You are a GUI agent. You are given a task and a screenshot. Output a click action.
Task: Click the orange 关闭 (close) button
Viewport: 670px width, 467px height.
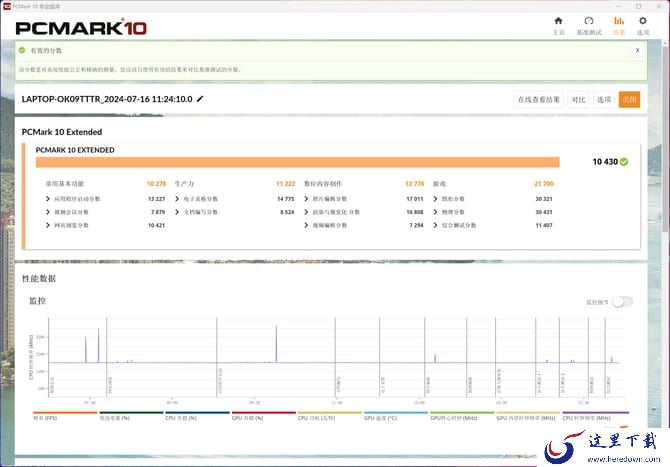[x=629, y=100]
